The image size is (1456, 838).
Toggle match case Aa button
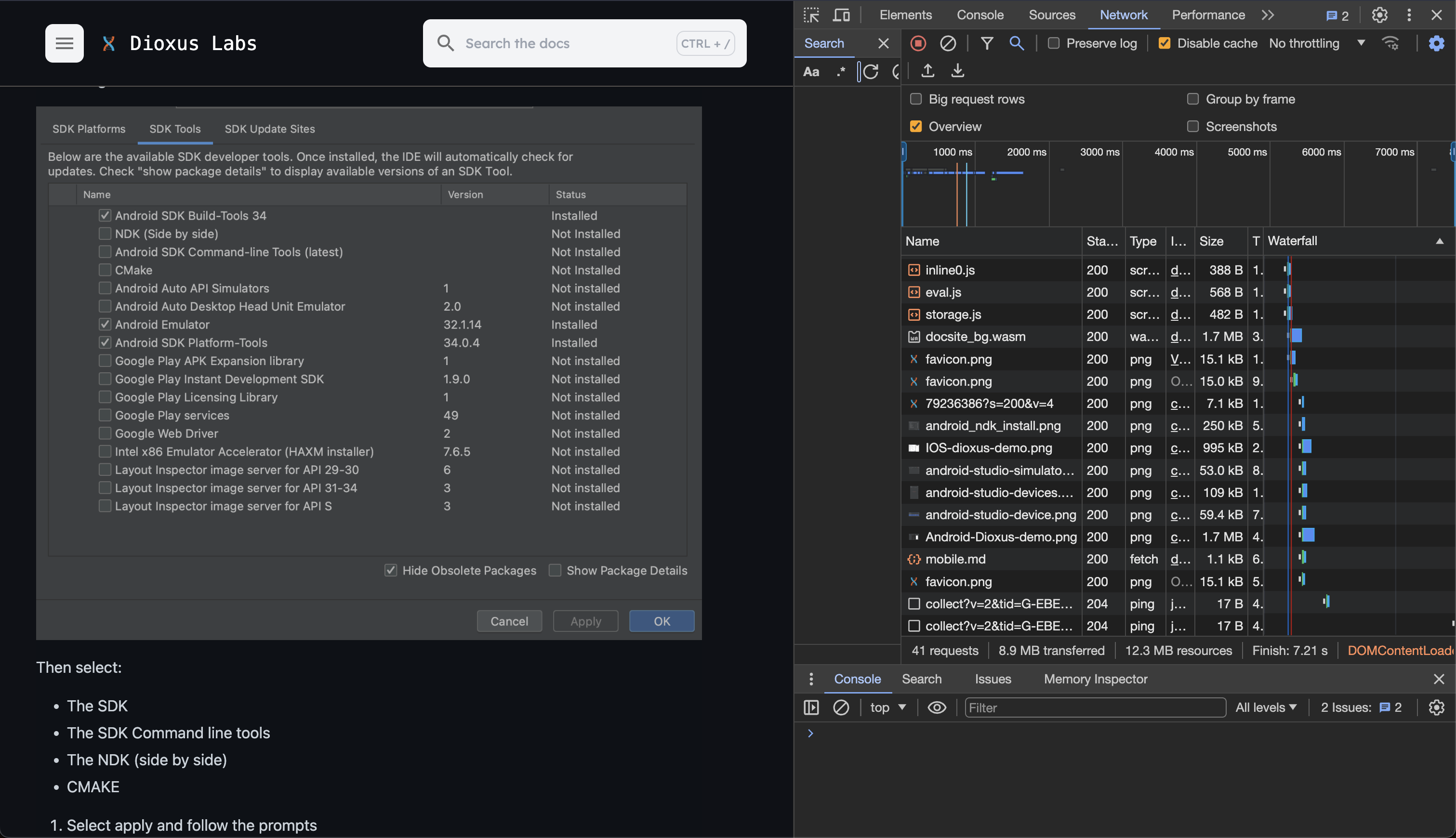(x=810, y=71)
